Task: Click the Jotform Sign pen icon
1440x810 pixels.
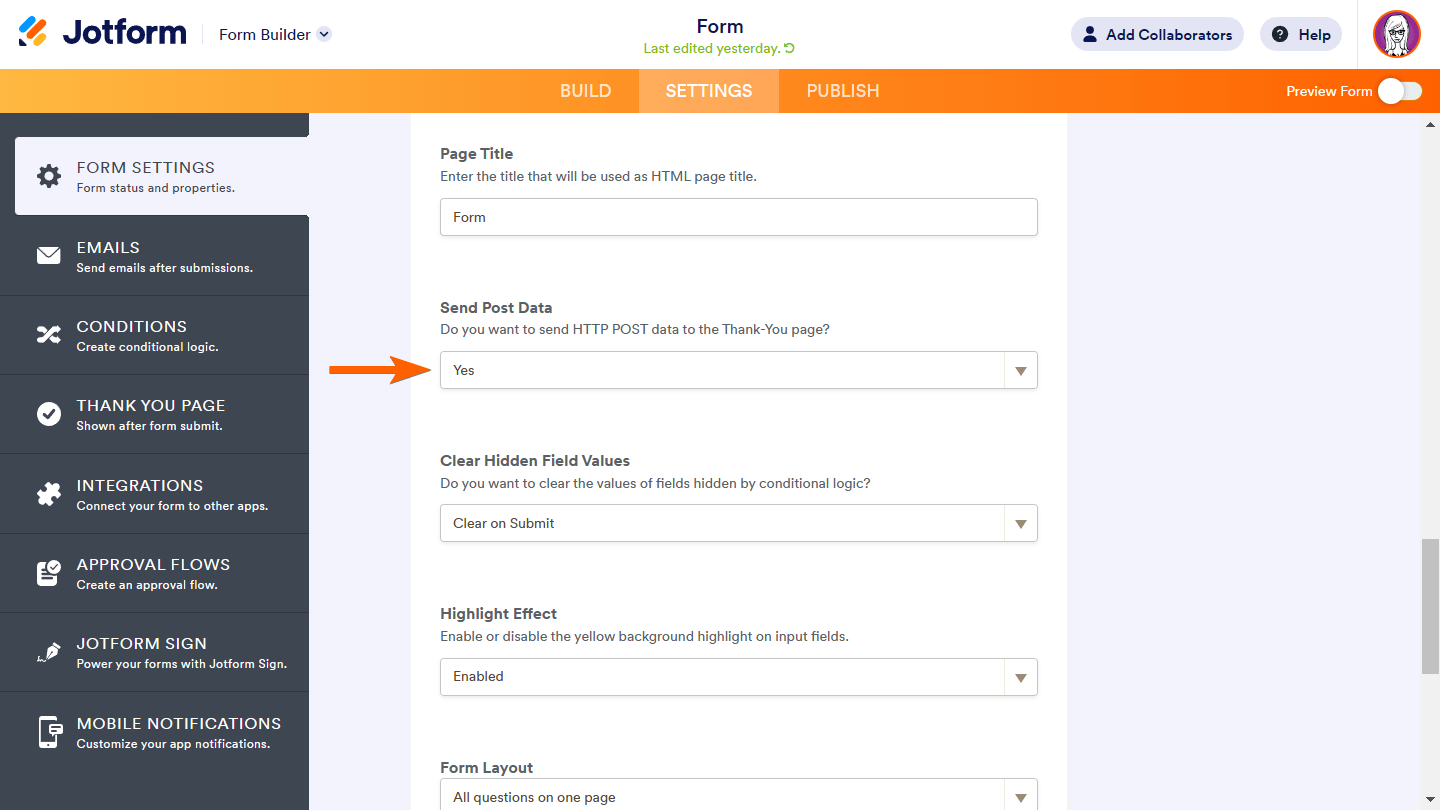Action: pyautogui.click(x=48, y=652)
